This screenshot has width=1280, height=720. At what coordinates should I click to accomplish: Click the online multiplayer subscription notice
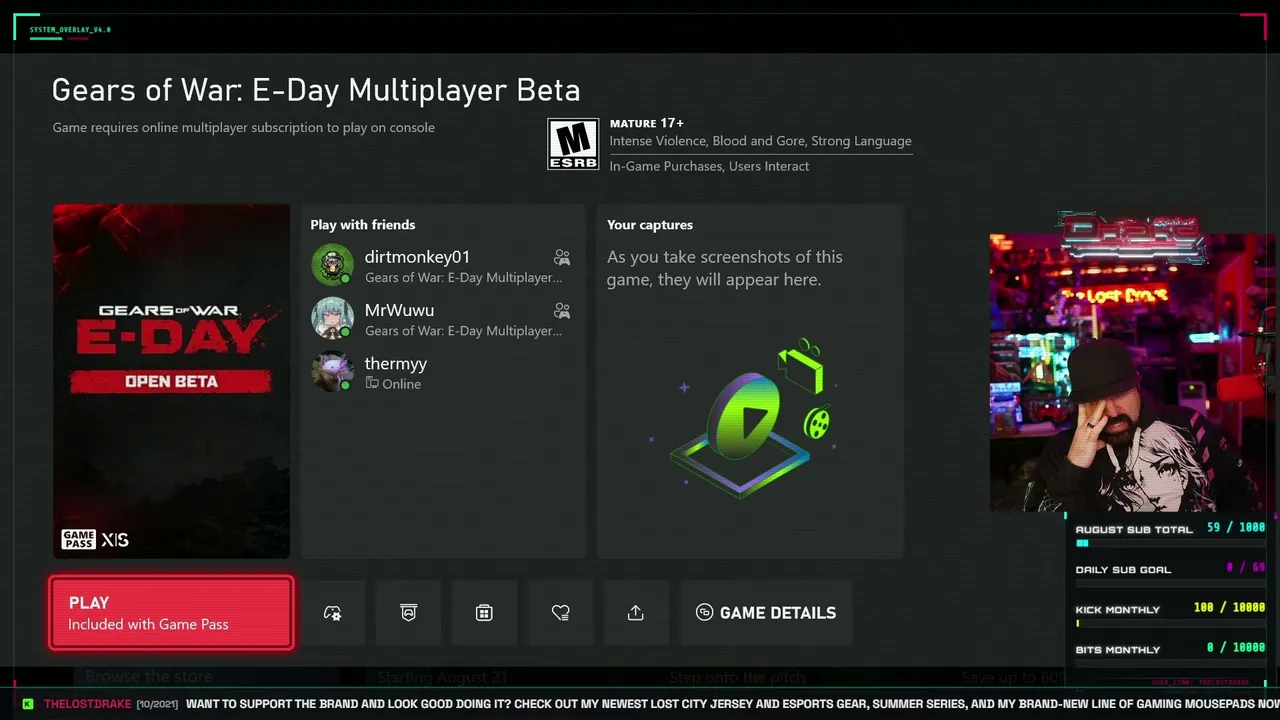pos(243,128)
